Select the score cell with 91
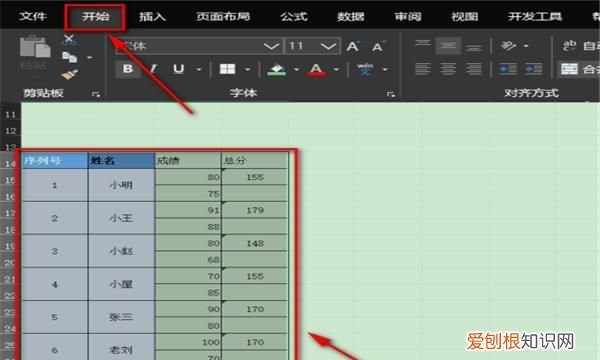600x360 pixels. pyautogui.click(x=188, y=210)
